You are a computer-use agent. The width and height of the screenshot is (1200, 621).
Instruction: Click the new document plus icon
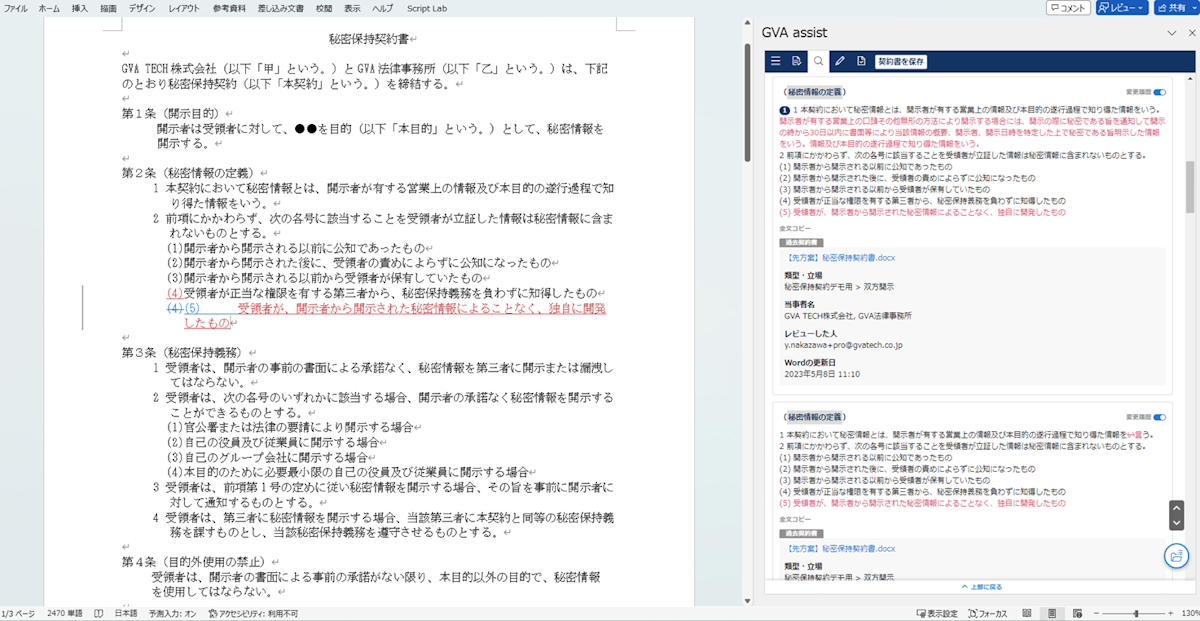tap(860, 61)
